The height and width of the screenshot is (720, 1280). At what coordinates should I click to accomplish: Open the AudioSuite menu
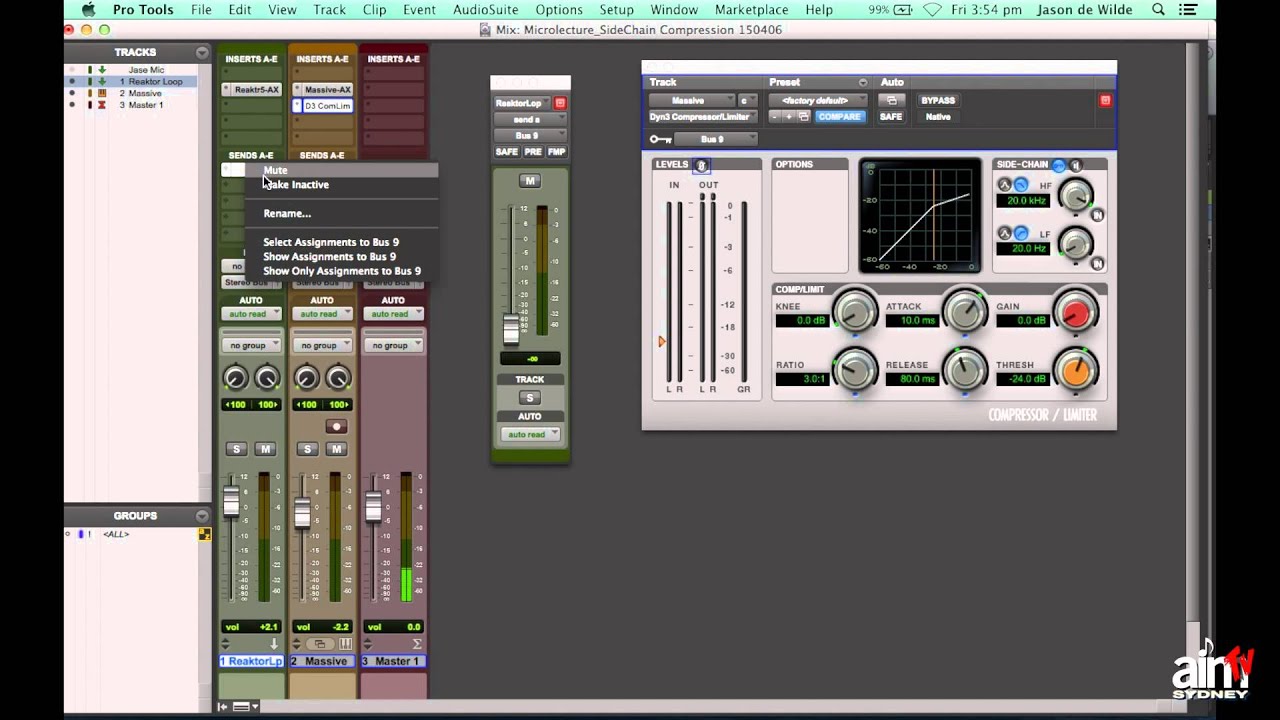pos(485,10)
